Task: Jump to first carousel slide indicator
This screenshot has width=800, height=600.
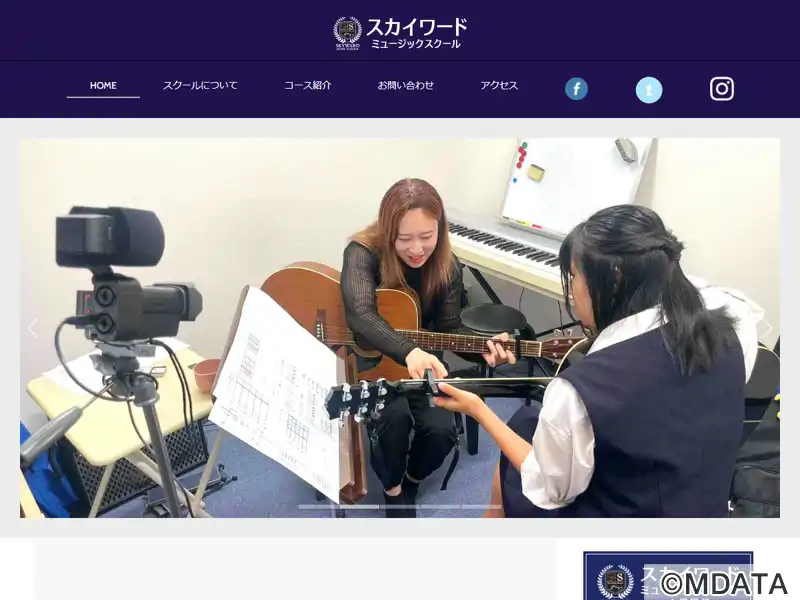Action: click(318, 507)
